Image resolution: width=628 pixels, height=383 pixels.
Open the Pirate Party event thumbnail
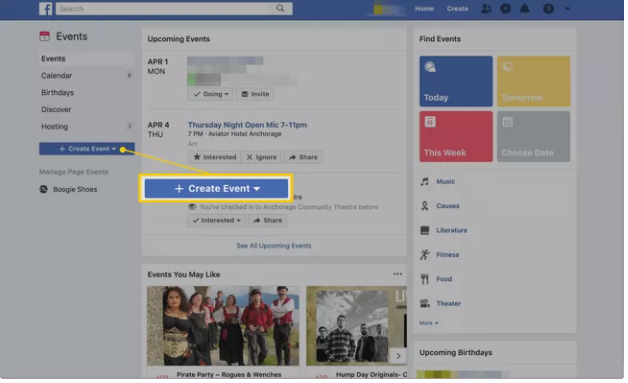pos(223,326)
